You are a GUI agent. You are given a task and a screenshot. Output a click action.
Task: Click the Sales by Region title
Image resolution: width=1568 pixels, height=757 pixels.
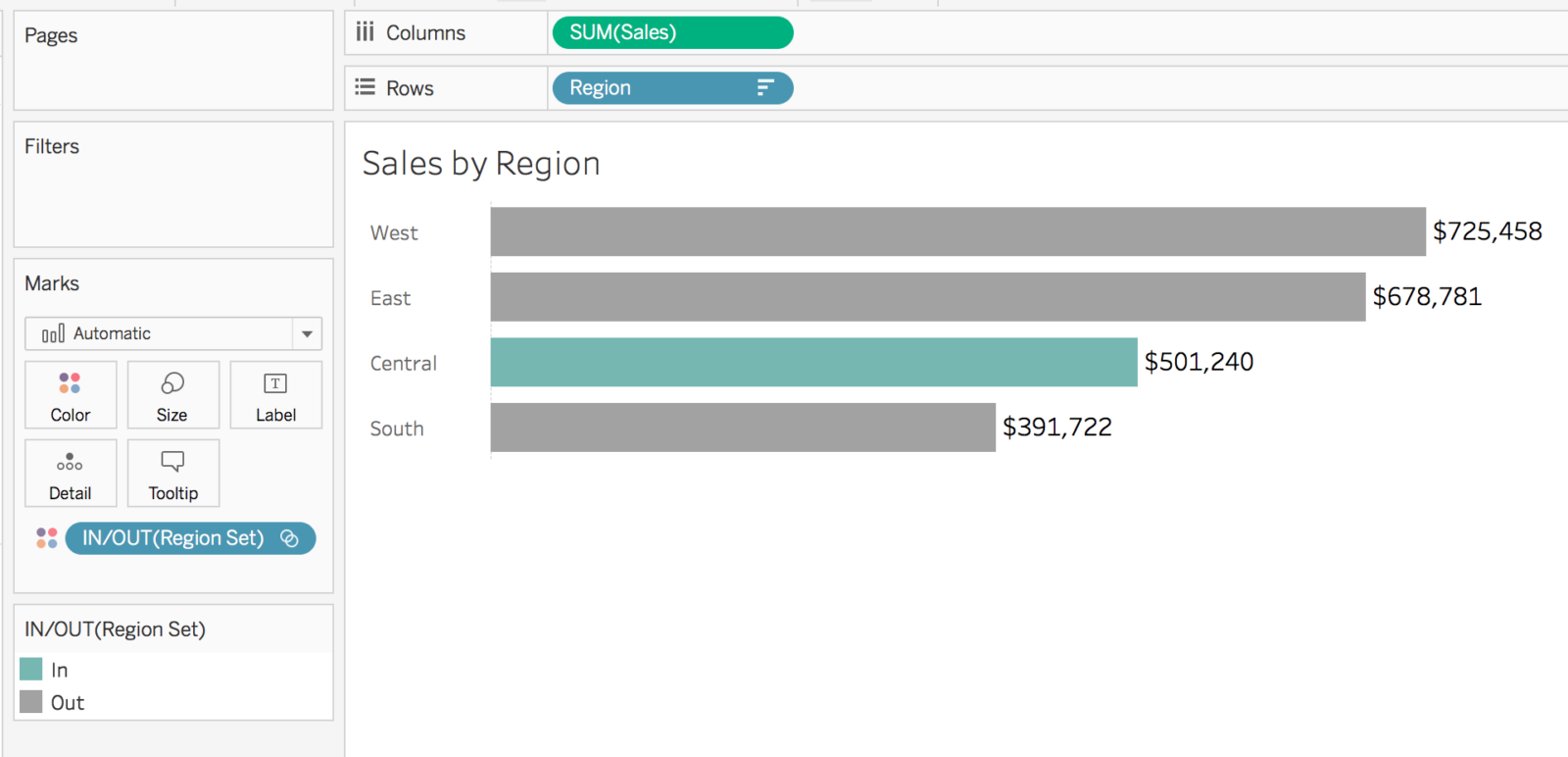coord(481,164)
